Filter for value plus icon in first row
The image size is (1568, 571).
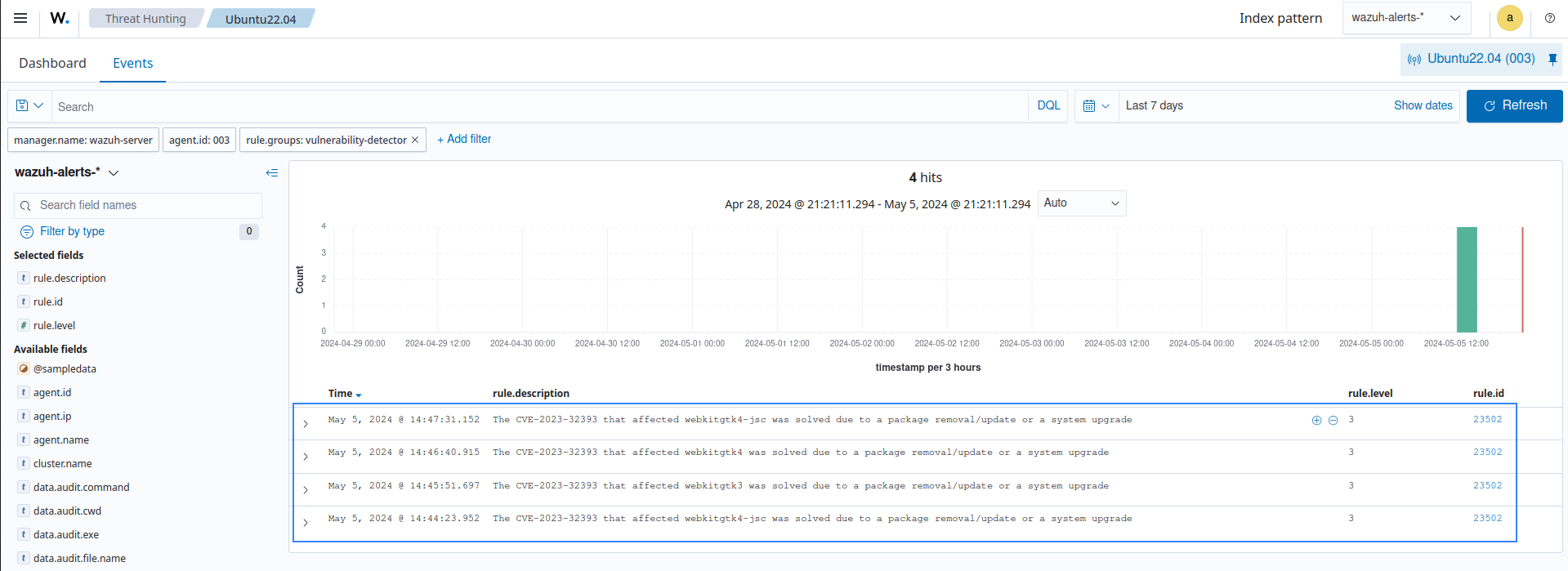tap(1316, 420)
